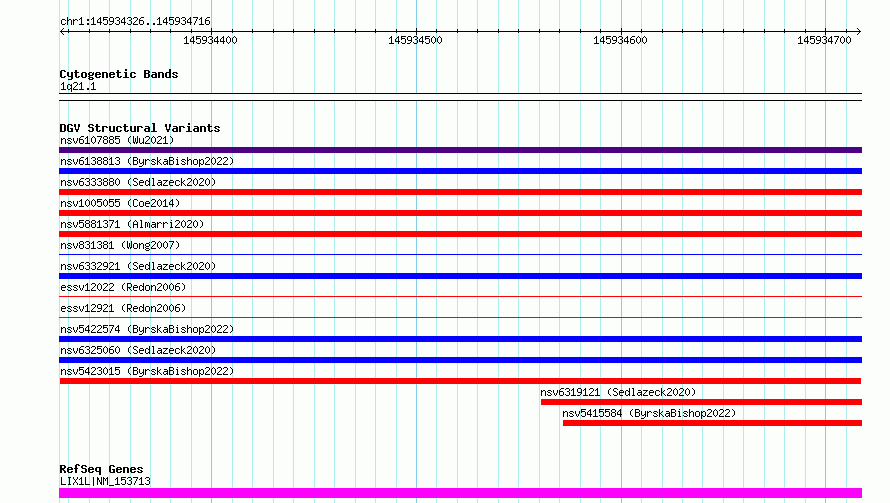Click the 145934500 ruler position label

pyautogui.click(x=415, y=40)
